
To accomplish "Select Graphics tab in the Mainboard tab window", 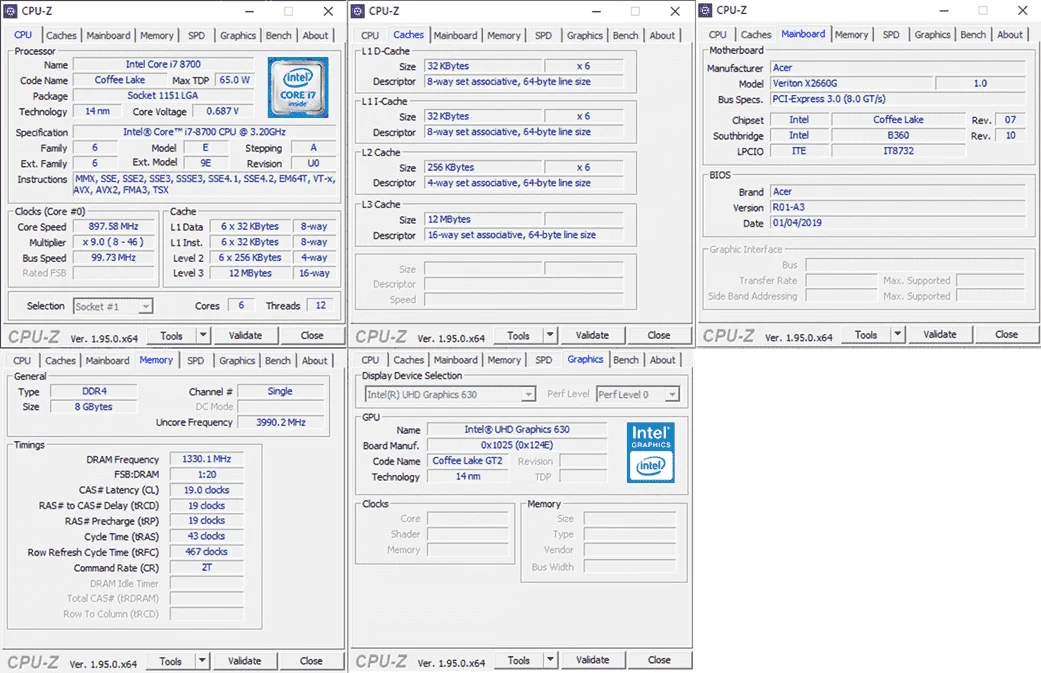I will [x=932, y=35].
